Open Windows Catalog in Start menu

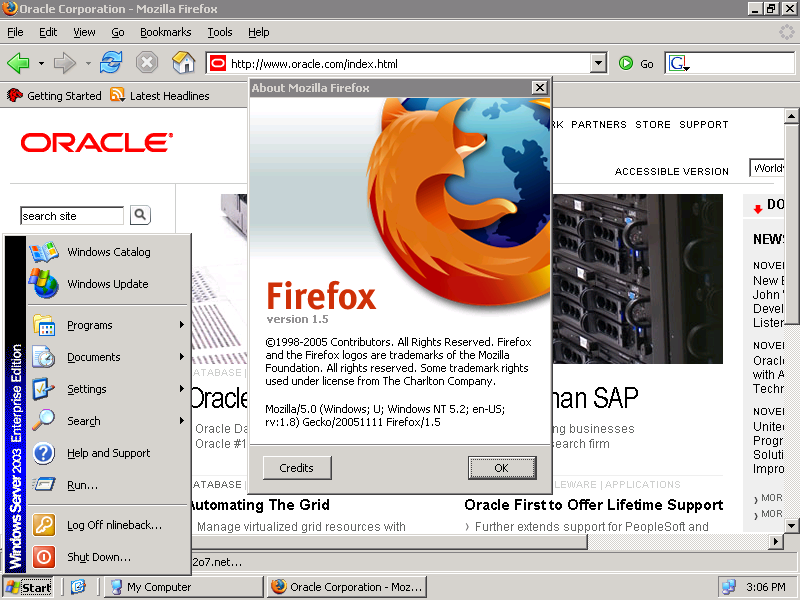tap(108, 252)
